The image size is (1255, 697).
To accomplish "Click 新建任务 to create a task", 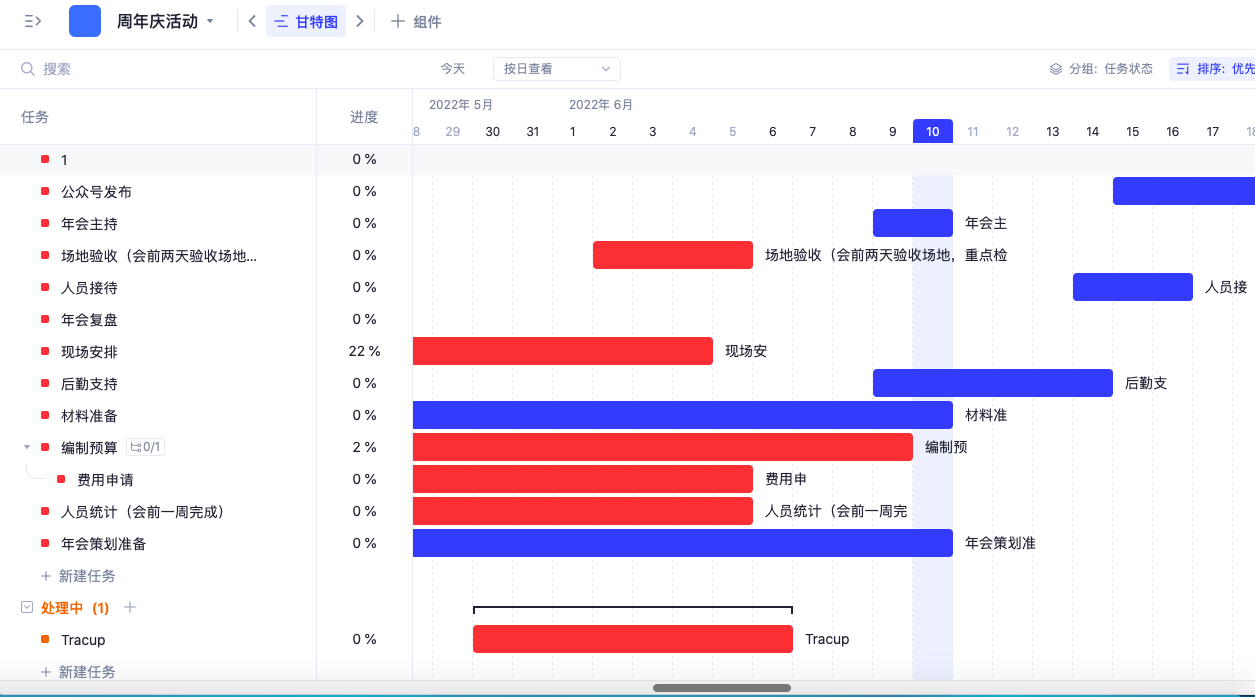I will (x=88, y=575).
